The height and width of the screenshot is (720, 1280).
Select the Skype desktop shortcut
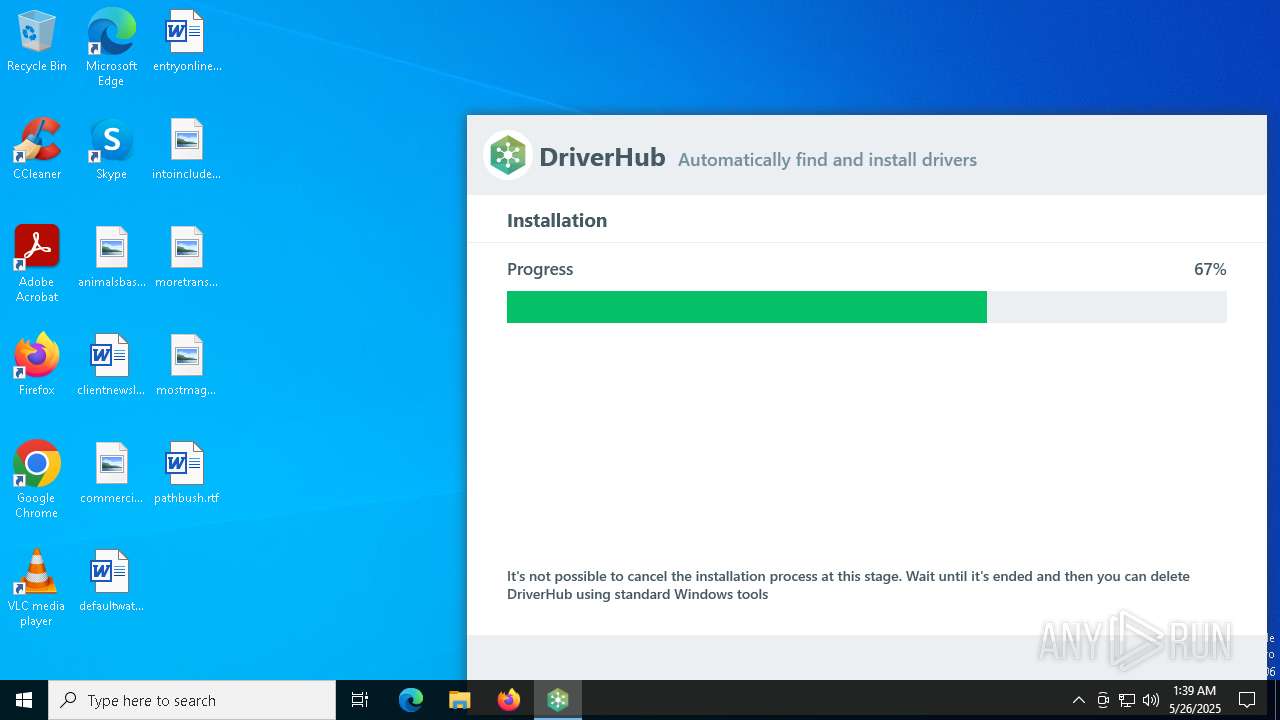coord(111,150)
